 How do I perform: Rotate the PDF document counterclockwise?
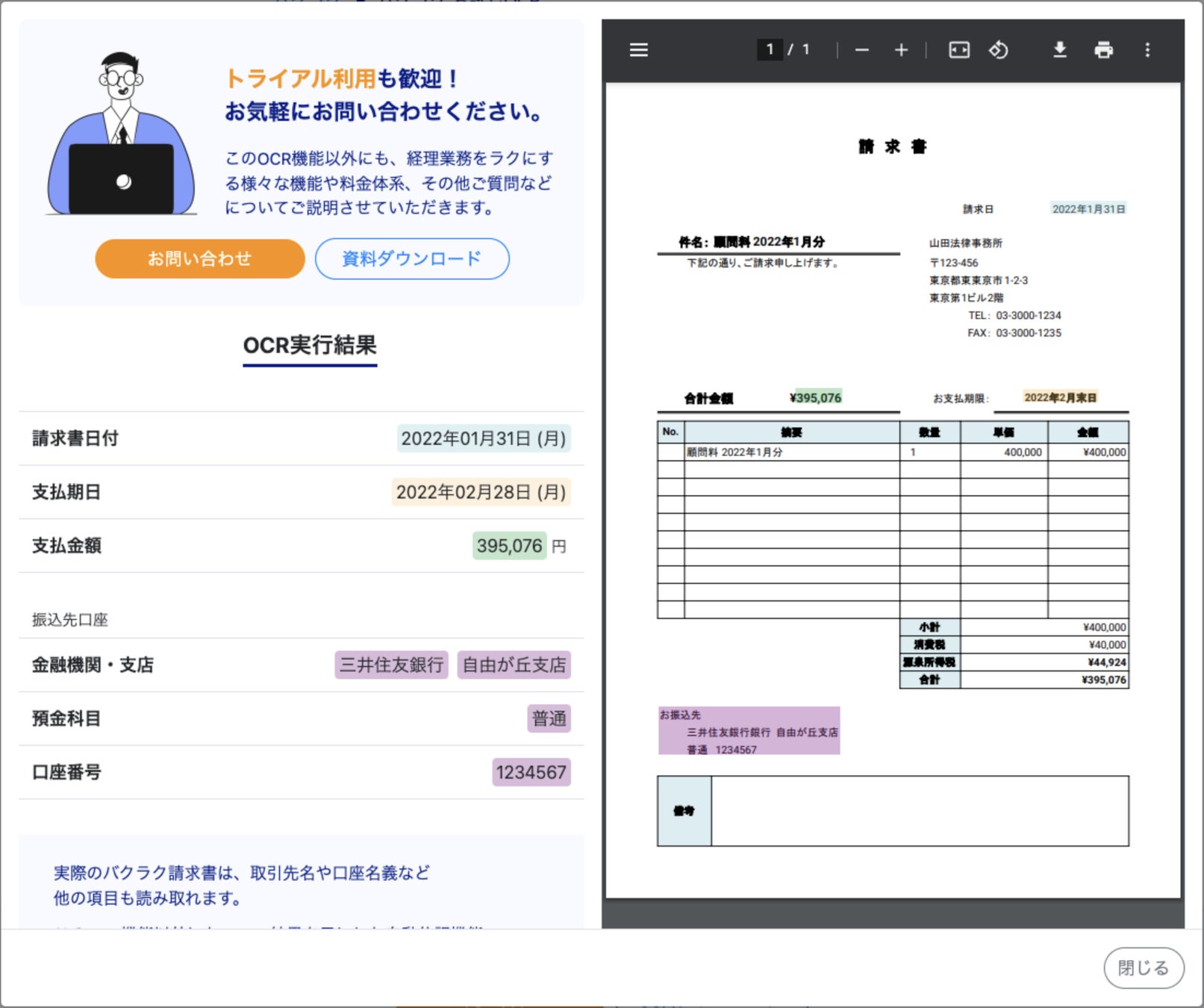click(x=999, y=50)
